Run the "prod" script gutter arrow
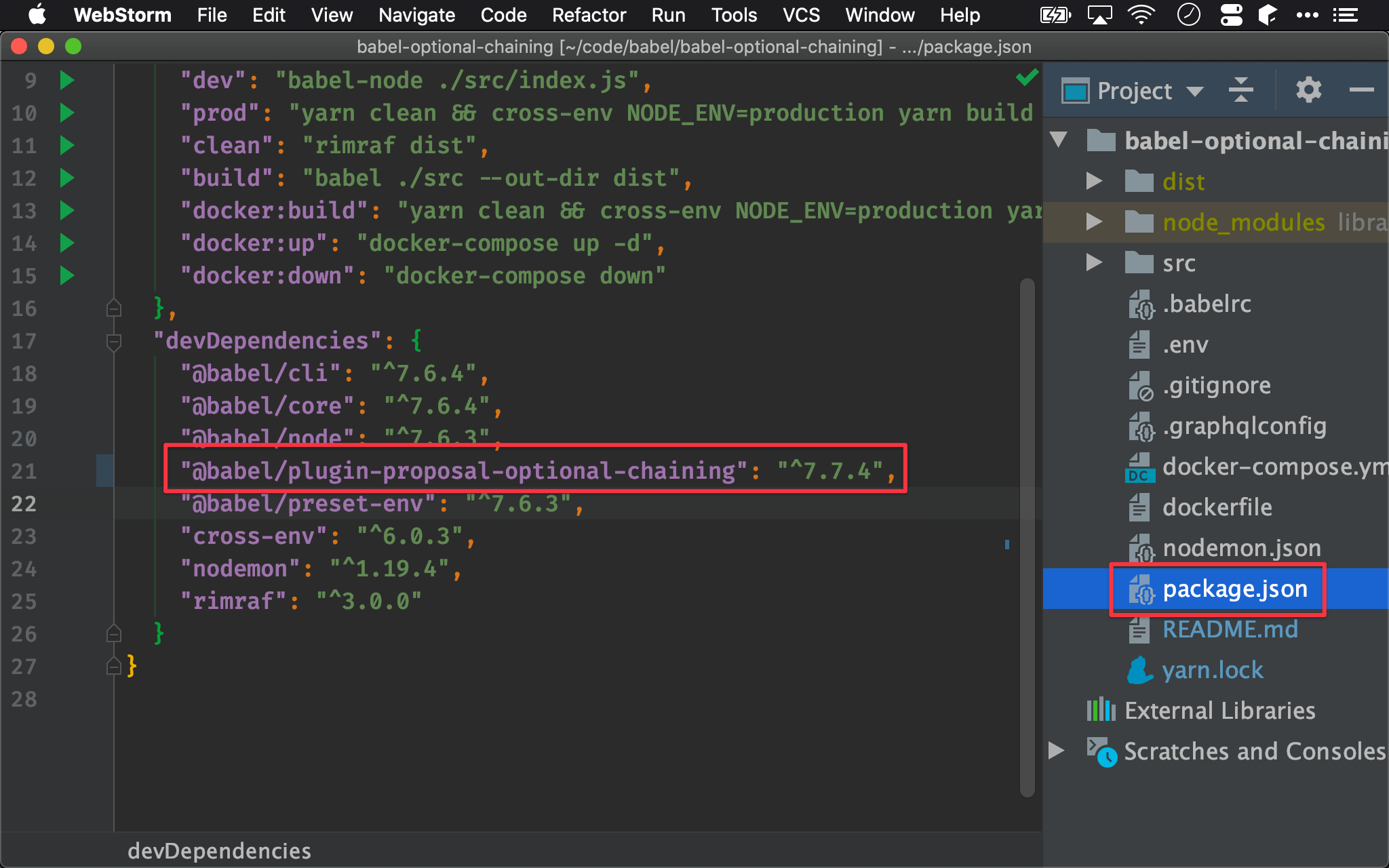This screenshot has height=868, width=1389. click(x=66, y=113)
